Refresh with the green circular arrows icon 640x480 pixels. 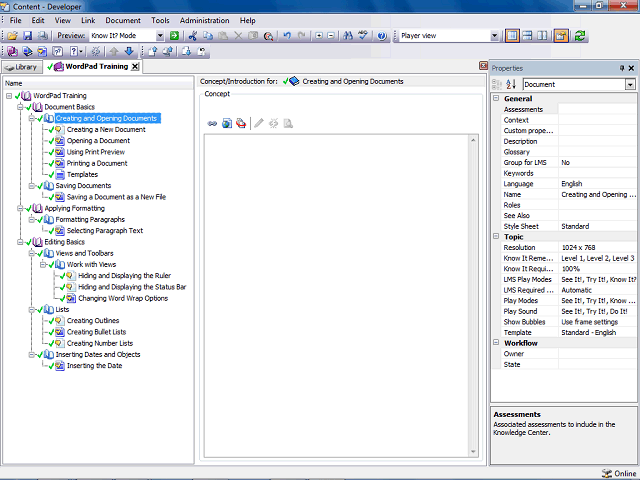coord(580,36)
